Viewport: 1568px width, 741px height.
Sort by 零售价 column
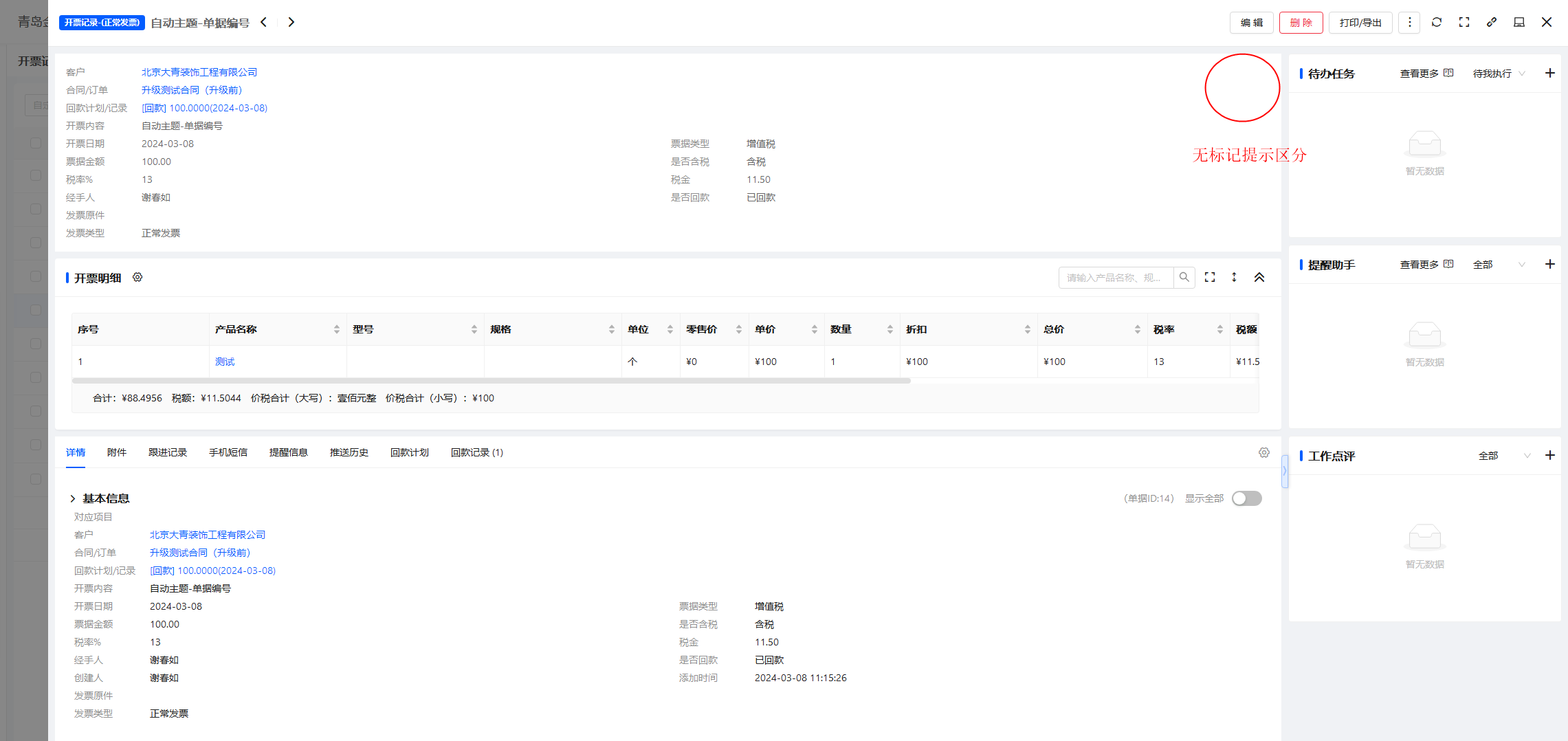(739, 329)
